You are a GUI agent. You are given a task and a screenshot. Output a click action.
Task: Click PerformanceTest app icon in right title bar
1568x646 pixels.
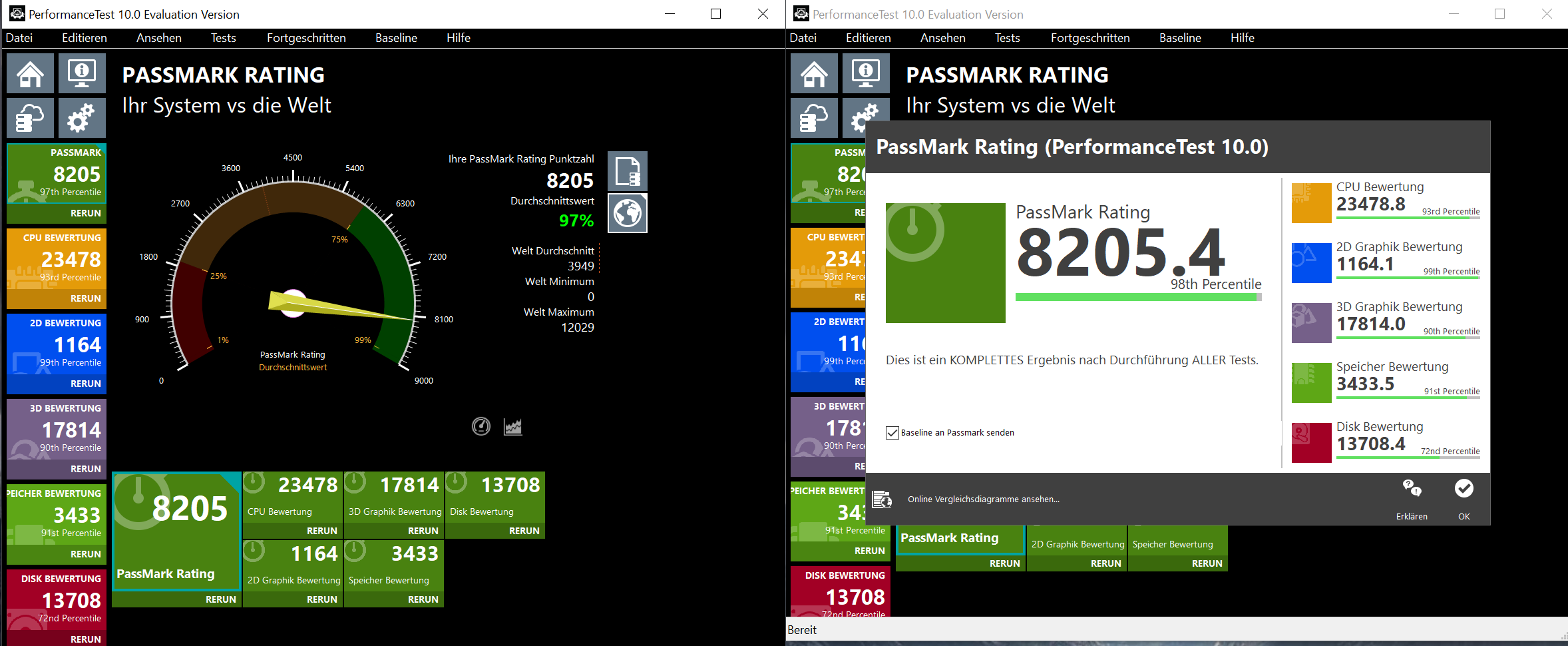[801, 13]
